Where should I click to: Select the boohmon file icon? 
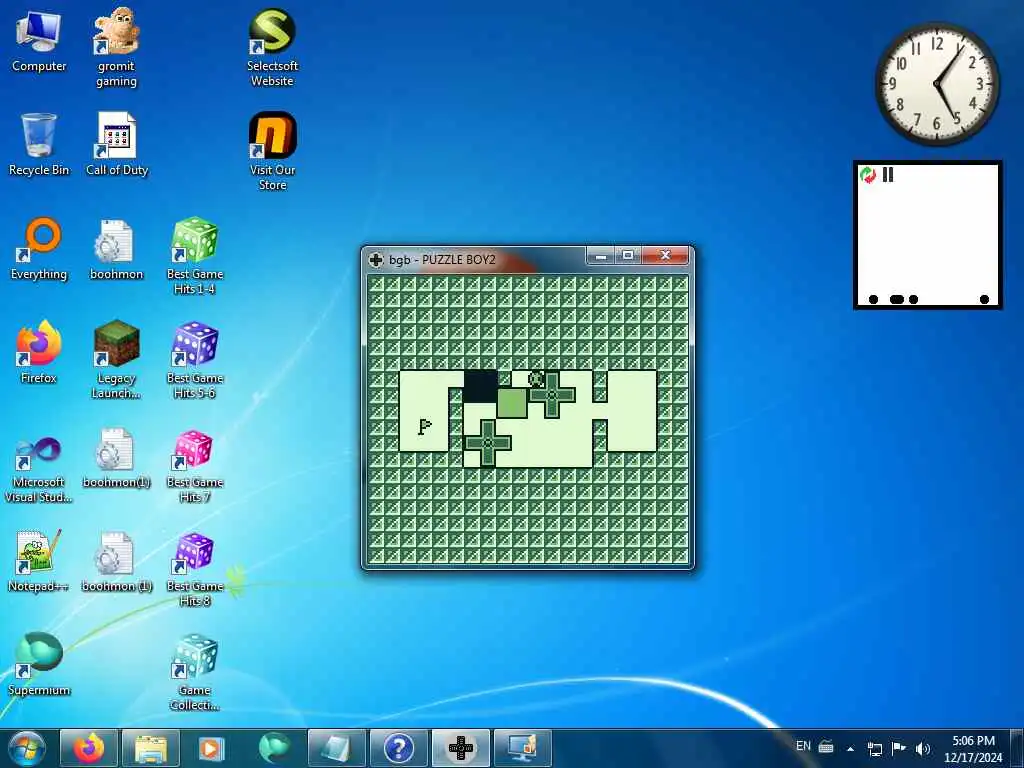click(116, 249)
